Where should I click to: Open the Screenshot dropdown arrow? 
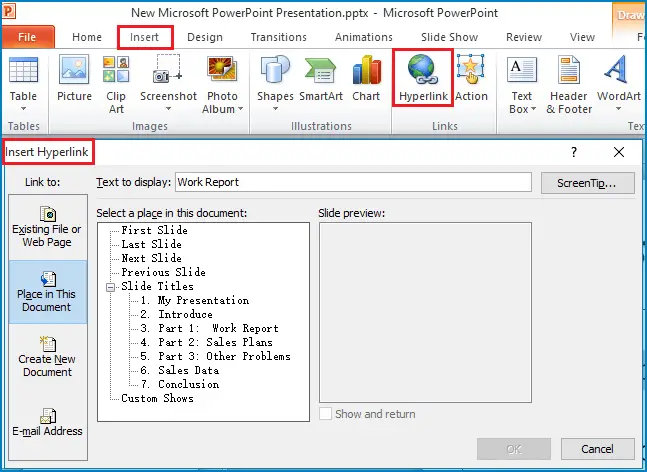pyautogui.click(x=168, y=109)
